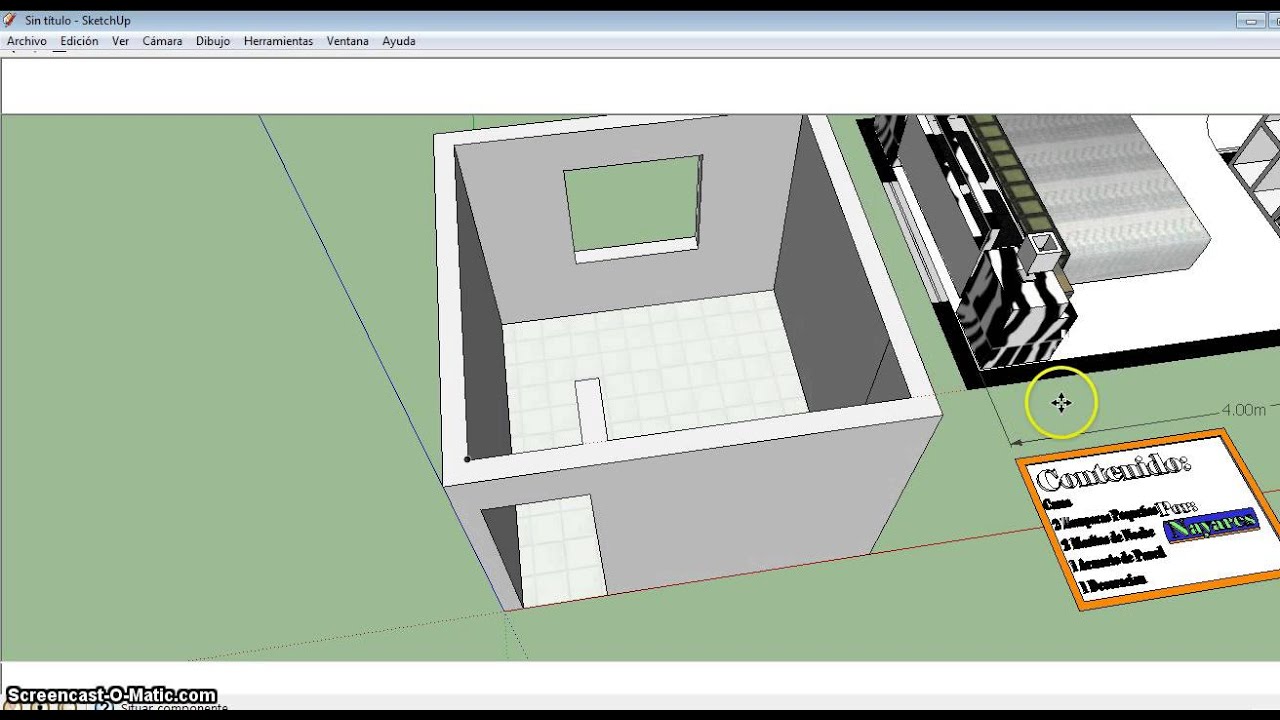Minimize the SketchUp window

pyautogui.click(x=1250, y=20)
